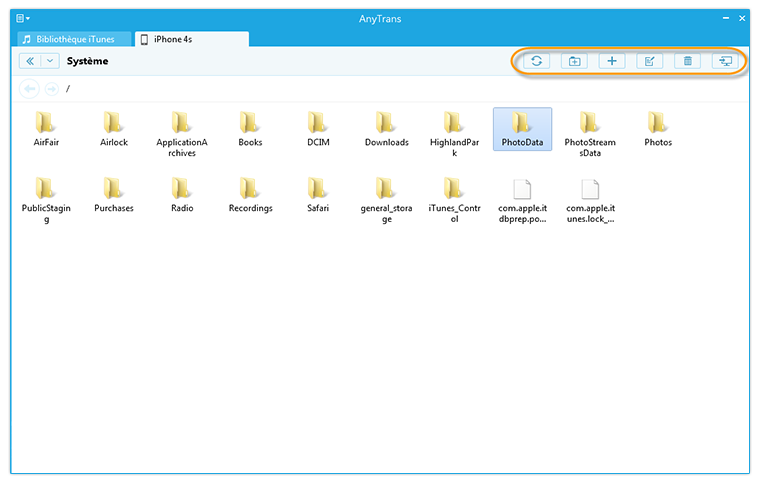
Task: Select the Safari folder
Action: click(x=318, y=195)
